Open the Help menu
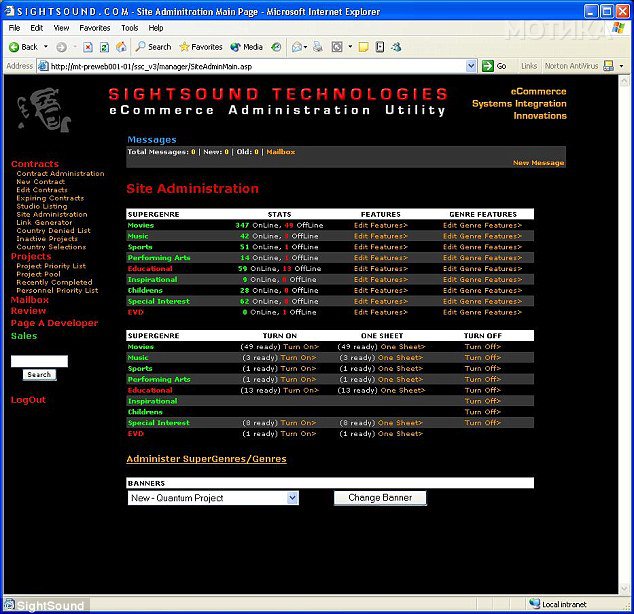 156,28
